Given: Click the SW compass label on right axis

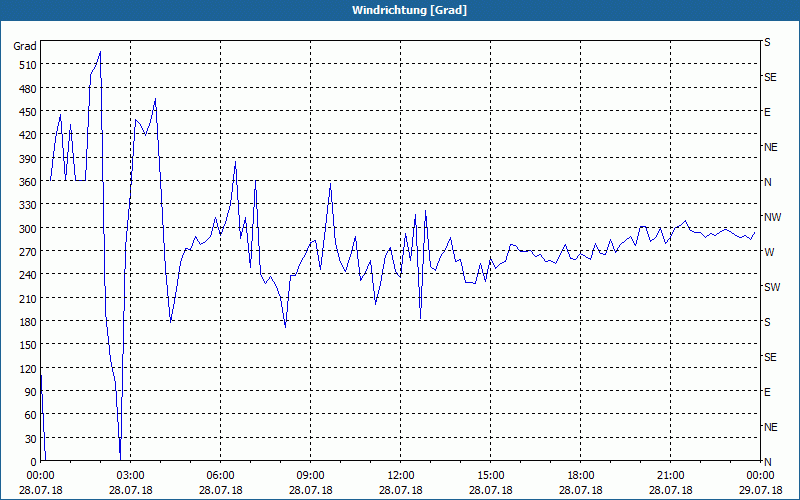Looking at the screenshot, I should pos(772,287).
